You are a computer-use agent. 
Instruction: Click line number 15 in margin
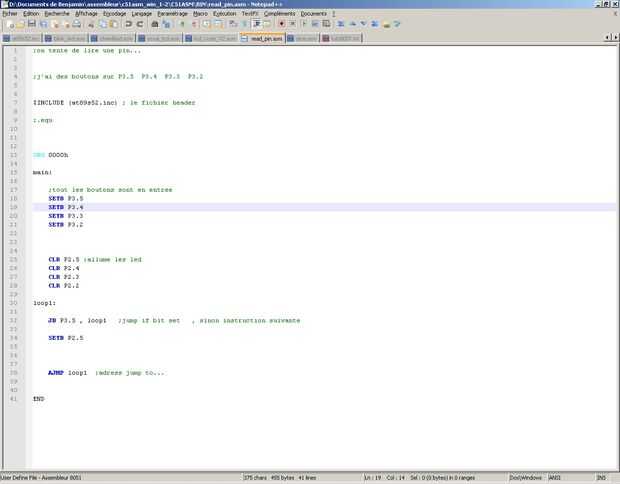[13, 172]
